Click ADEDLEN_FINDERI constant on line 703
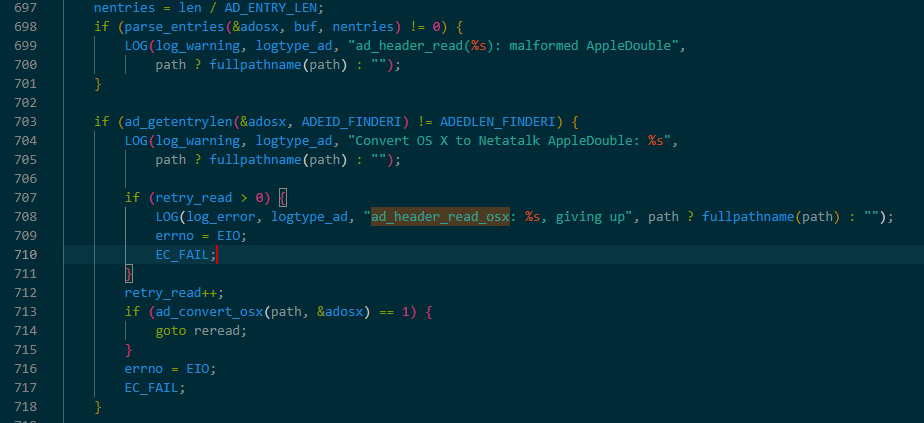The height and width of the screenshot is (423, 924). coord(497,122)
